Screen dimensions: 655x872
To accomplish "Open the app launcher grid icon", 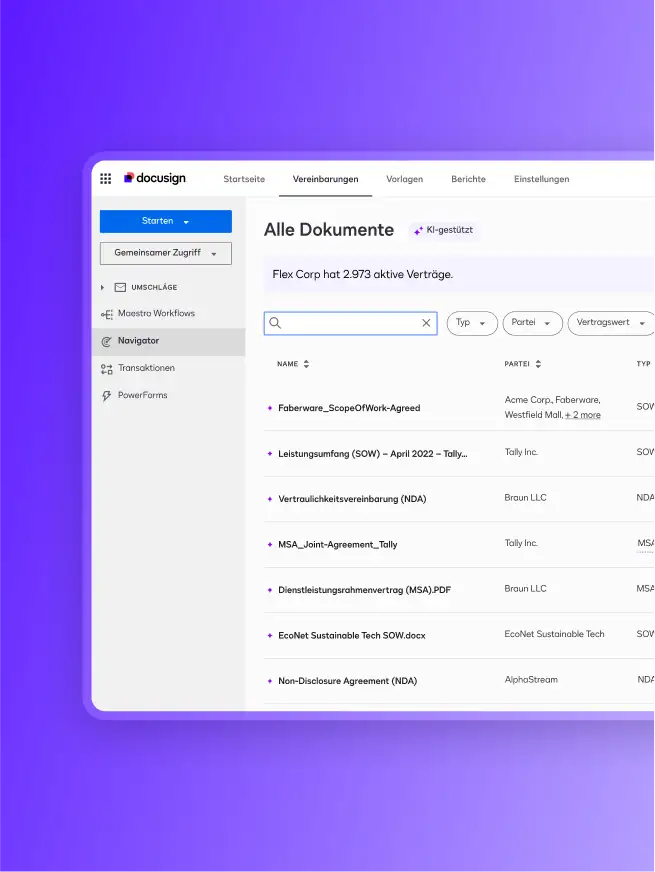I will [106, 179].
